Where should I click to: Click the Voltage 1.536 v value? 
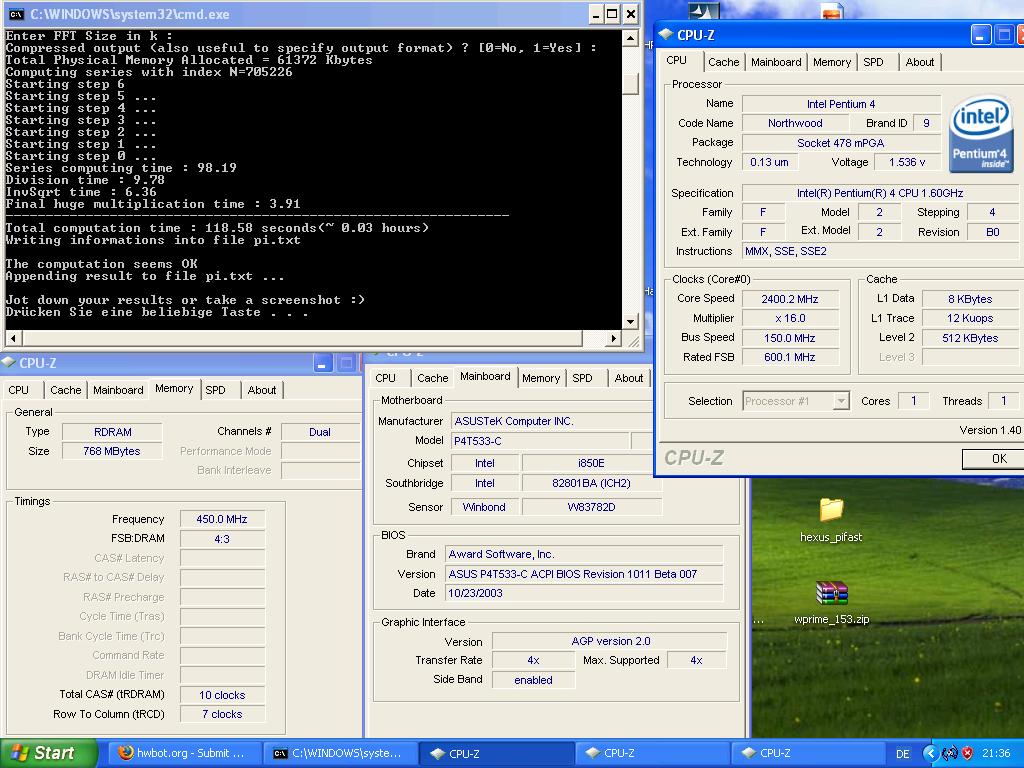[906, 162]
